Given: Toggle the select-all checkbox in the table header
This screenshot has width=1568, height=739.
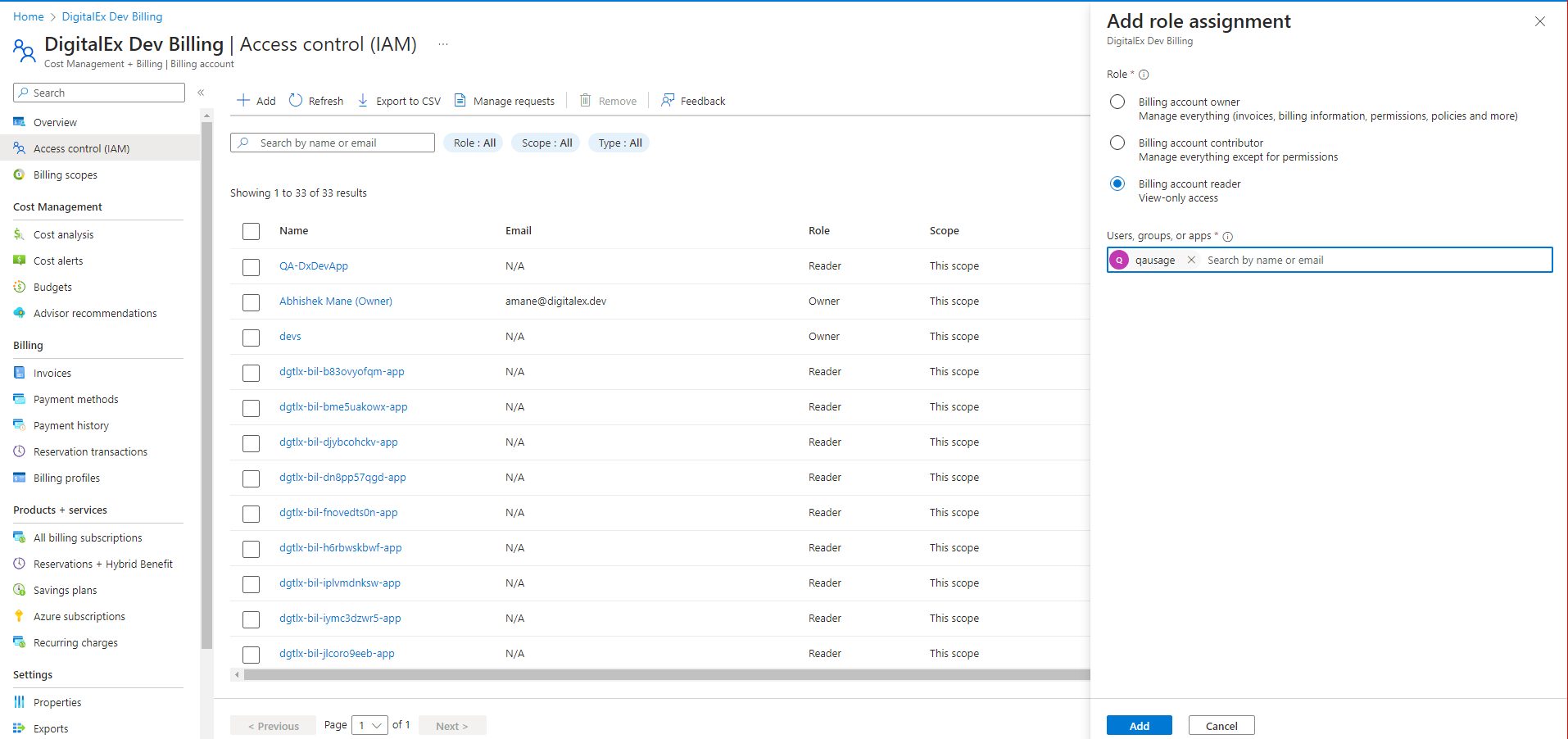Looking at the screenshot, I should [x=252, y=231].
